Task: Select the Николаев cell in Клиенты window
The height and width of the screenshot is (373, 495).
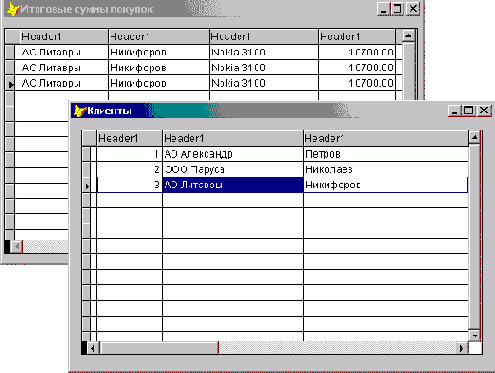Action: click(386, 170)
